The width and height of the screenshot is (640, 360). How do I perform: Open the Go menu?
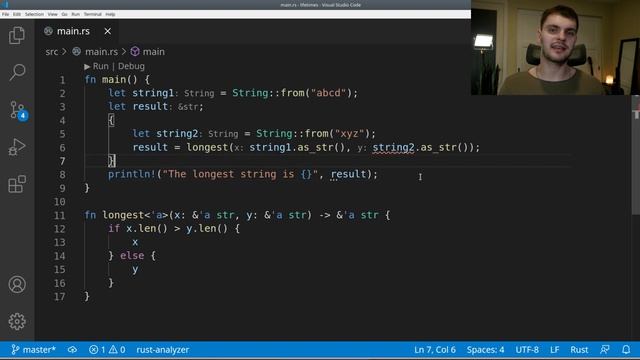point(64,14)
